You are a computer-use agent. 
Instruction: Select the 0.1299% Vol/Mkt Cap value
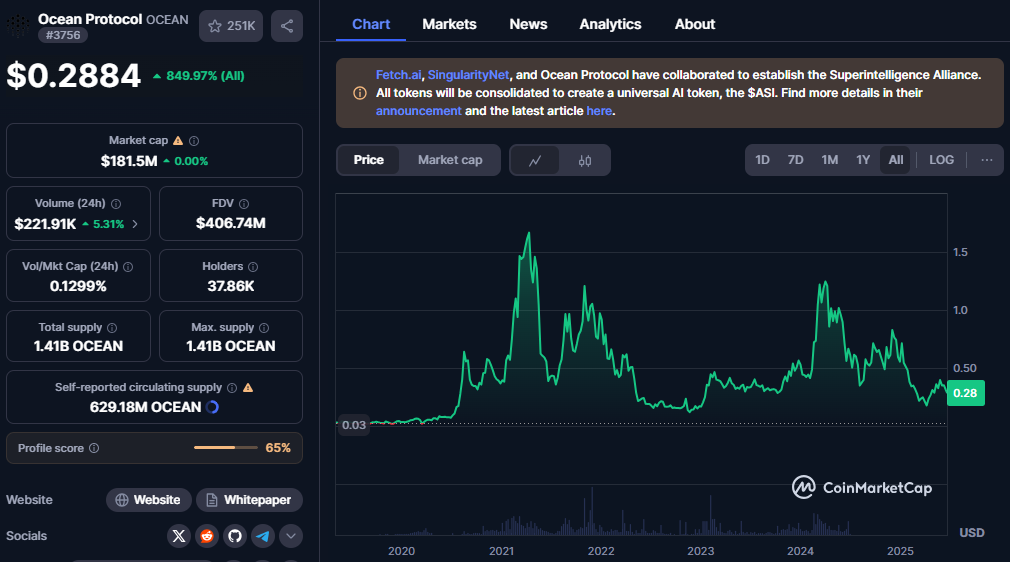pos(78,286)
